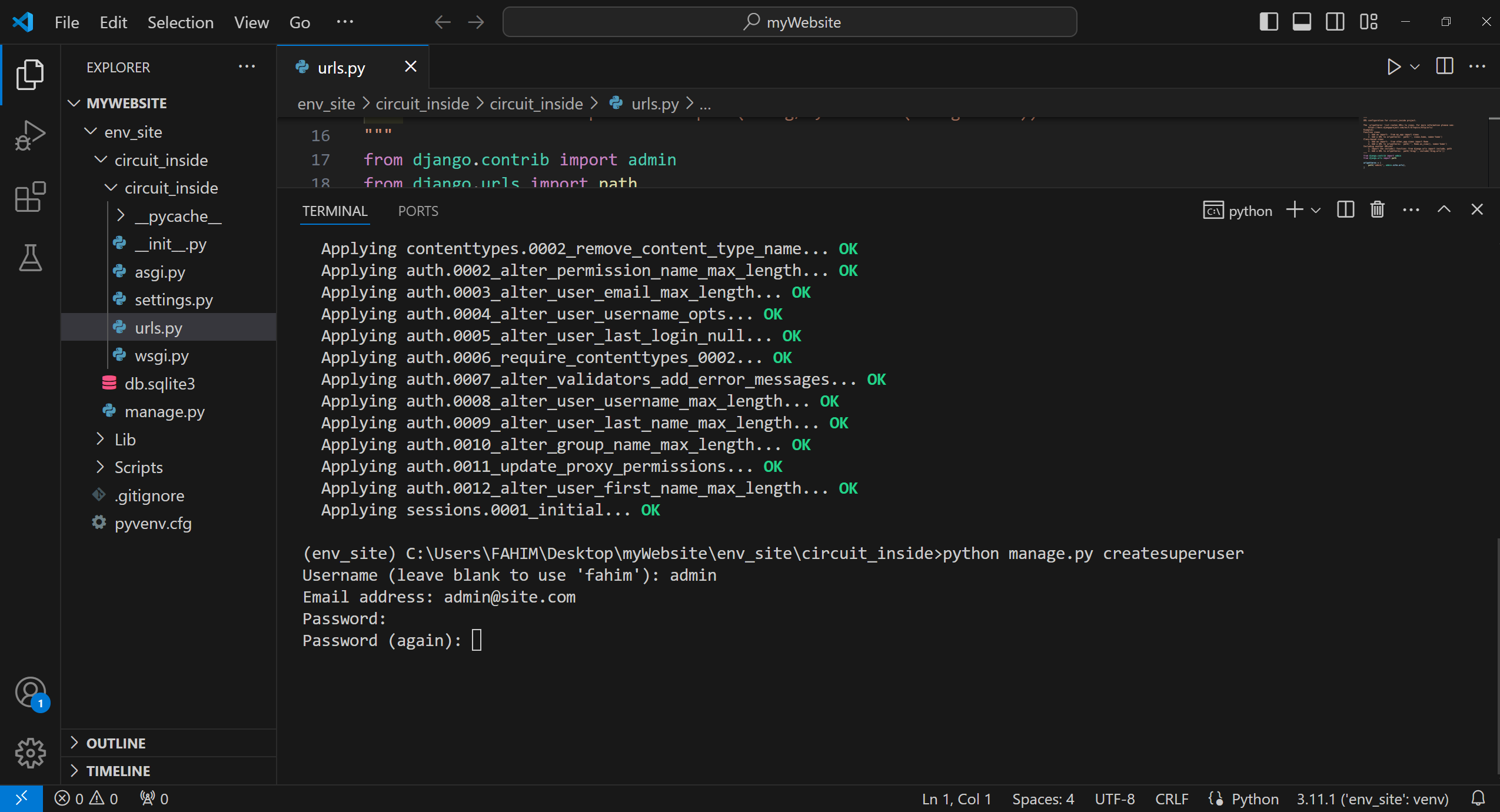1500x812 pixels.
Task: Open the Edit menu
Action: coord(113,22)
